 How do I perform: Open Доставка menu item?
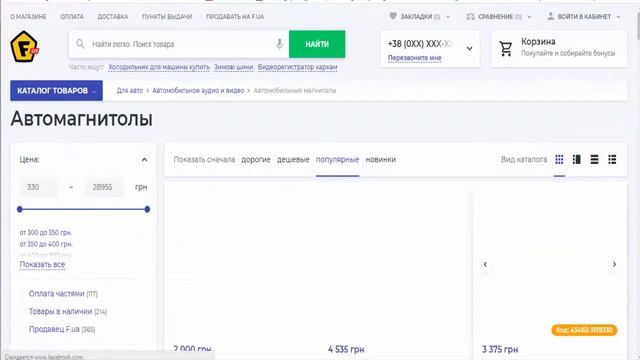[x=113, y=17]
